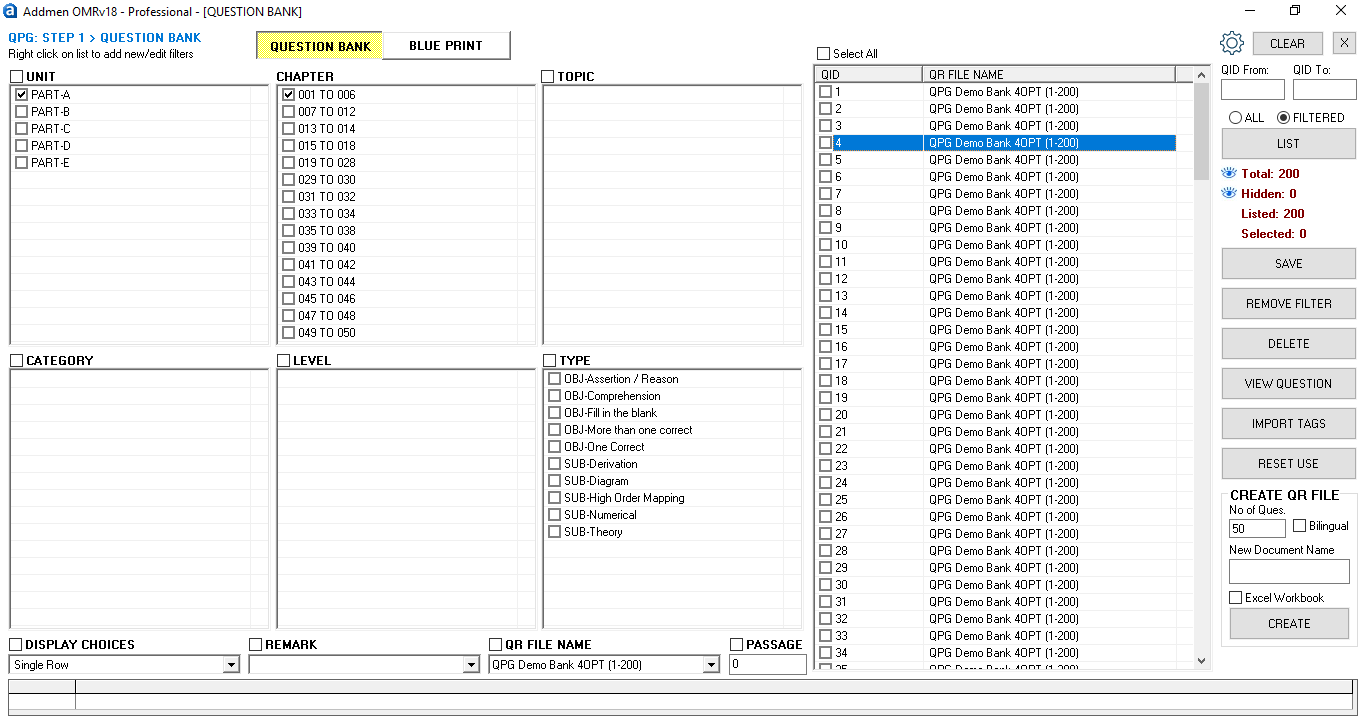Check the OBJ-One Correct type checkbox
The image size is (1366, 728).
pyautogui.click(x=555, y=446)
